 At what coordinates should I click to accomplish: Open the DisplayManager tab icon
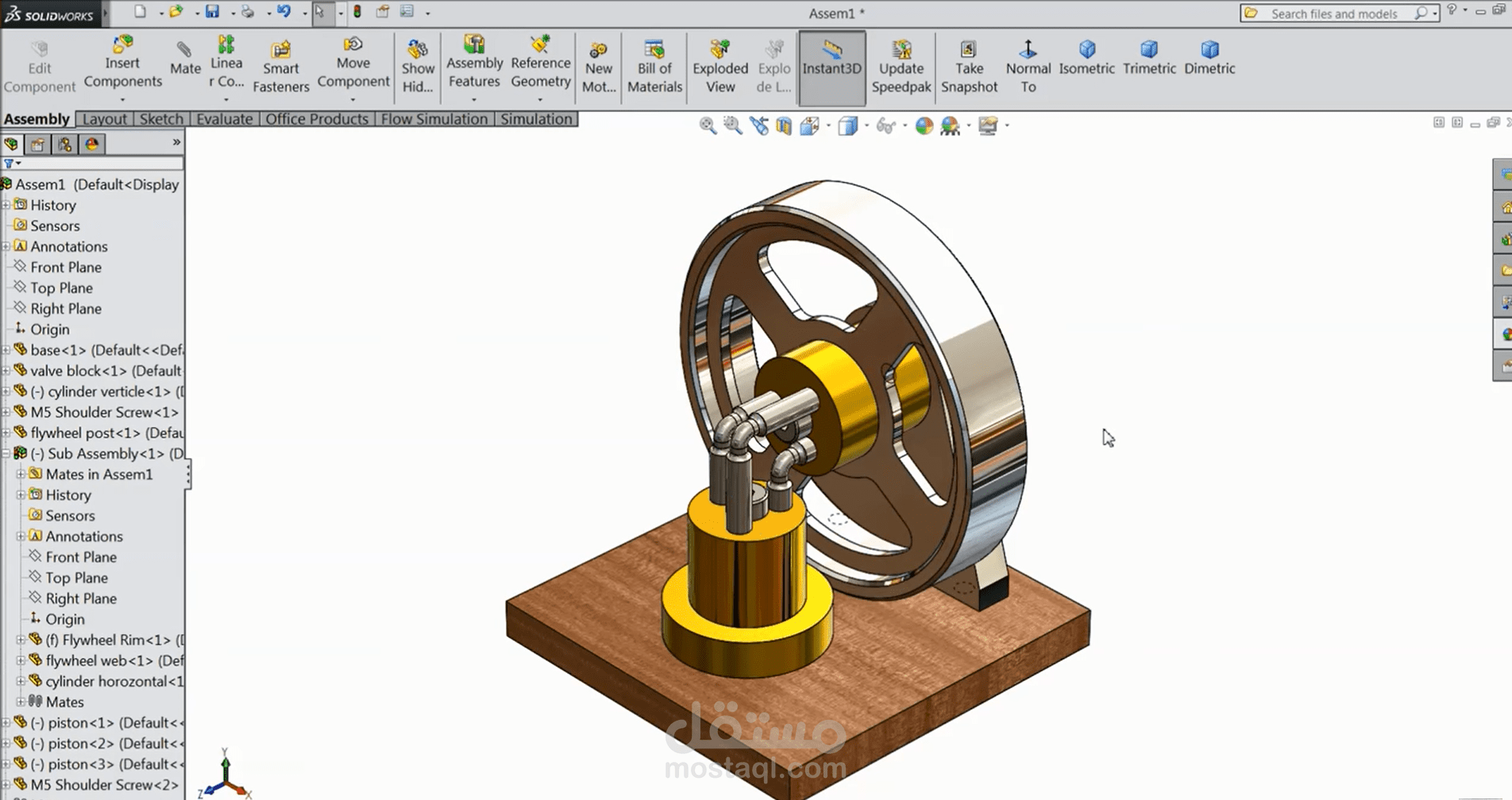92,144
